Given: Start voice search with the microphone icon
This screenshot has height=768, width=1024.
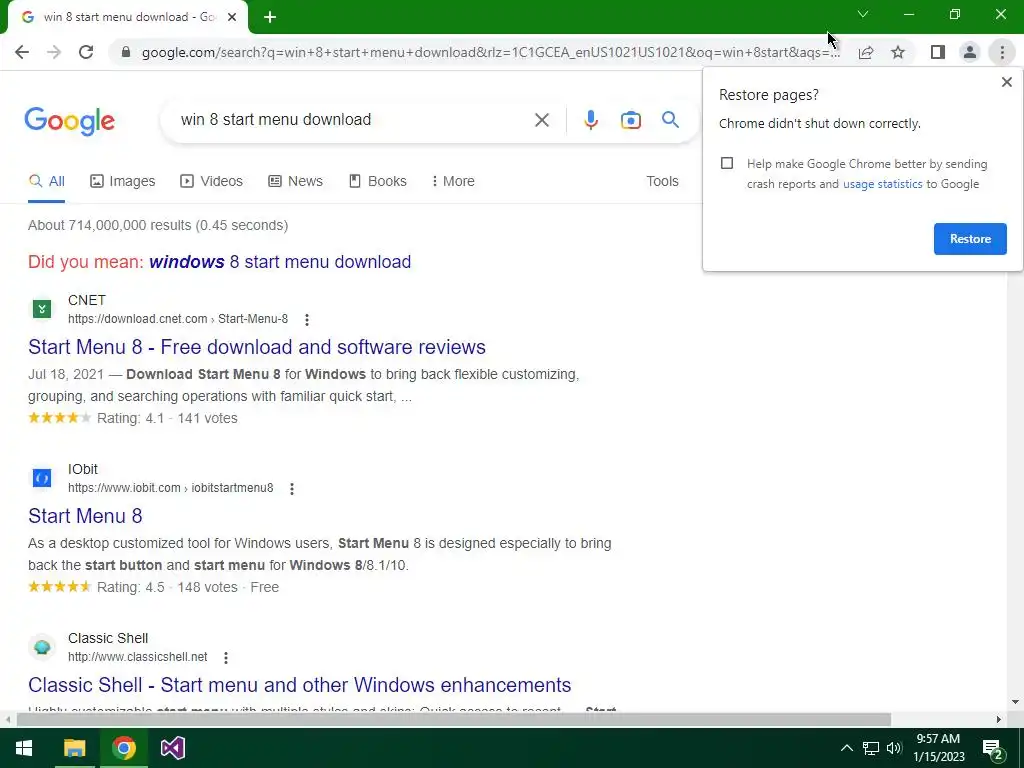Looking at the screenshot, I should coord(591,120).
